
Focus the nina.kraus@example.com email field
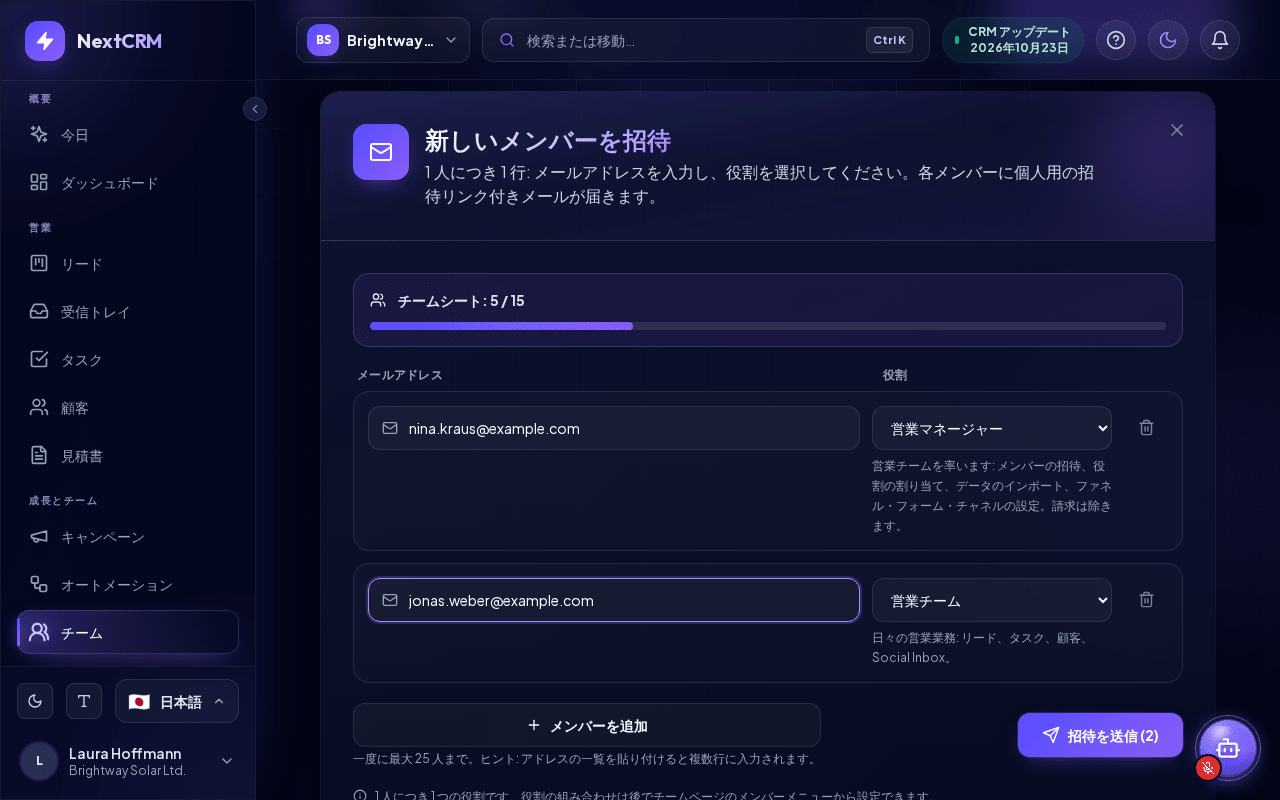614,428
